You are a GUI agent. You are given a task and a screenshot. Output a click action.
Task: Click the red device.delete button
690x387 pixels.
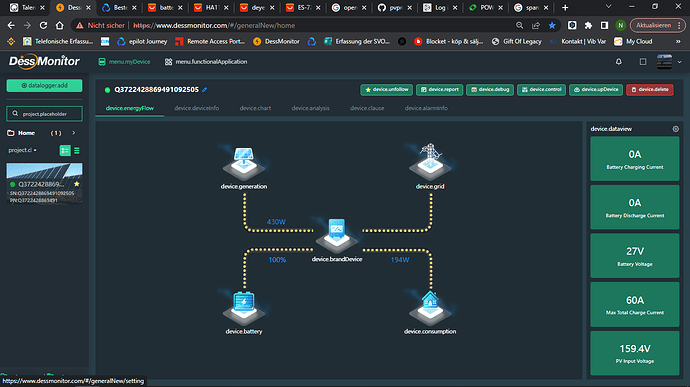click(650, 89)
